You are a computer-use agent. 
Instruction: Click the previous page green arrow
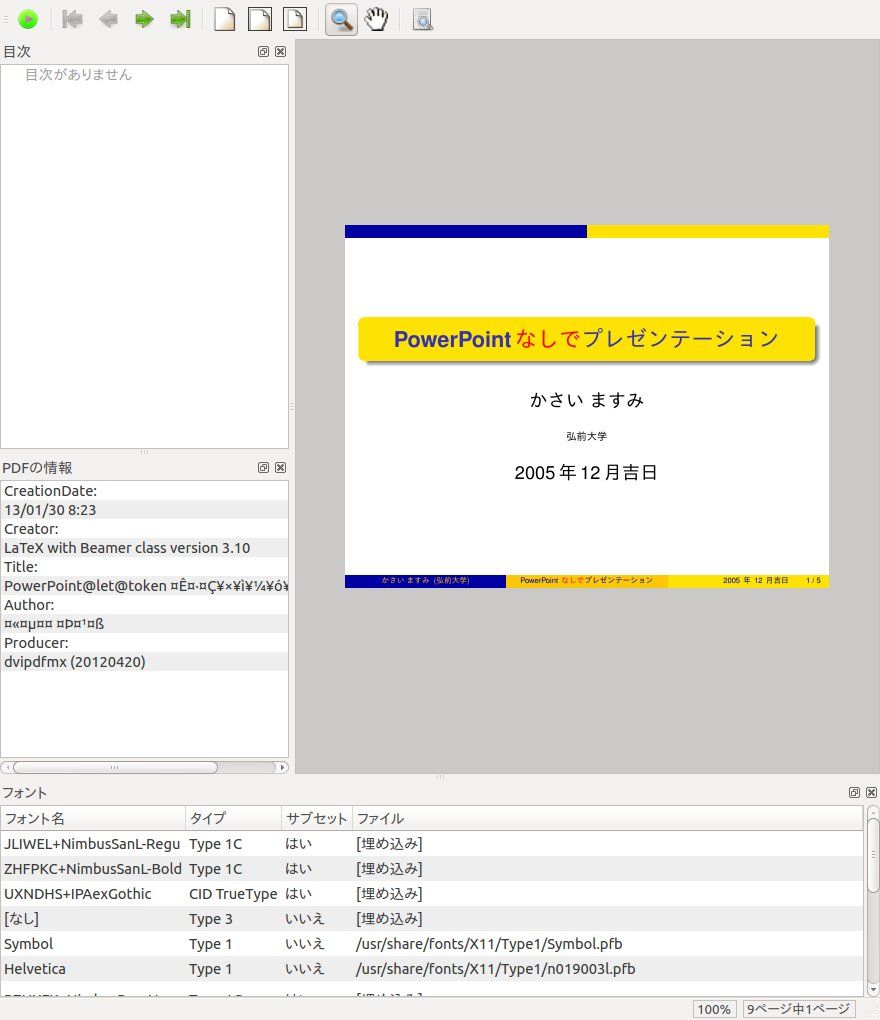[108, 18]
